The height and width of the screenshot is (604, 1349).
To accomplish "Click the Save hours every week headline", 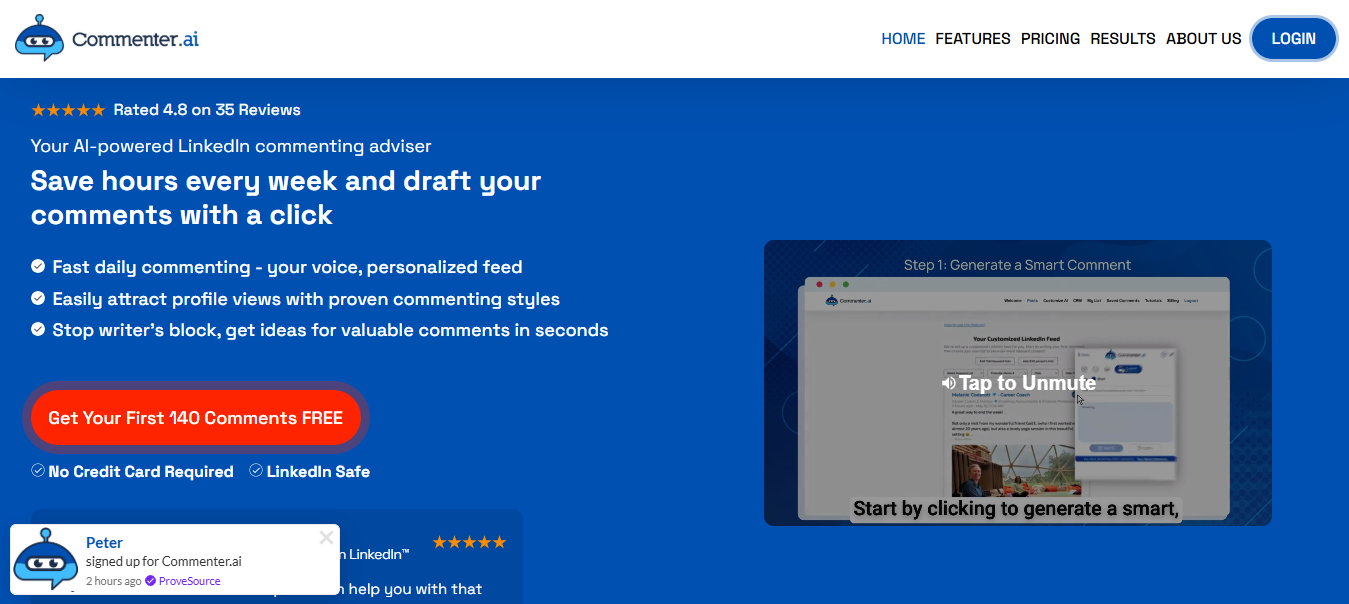I will 286,198.
